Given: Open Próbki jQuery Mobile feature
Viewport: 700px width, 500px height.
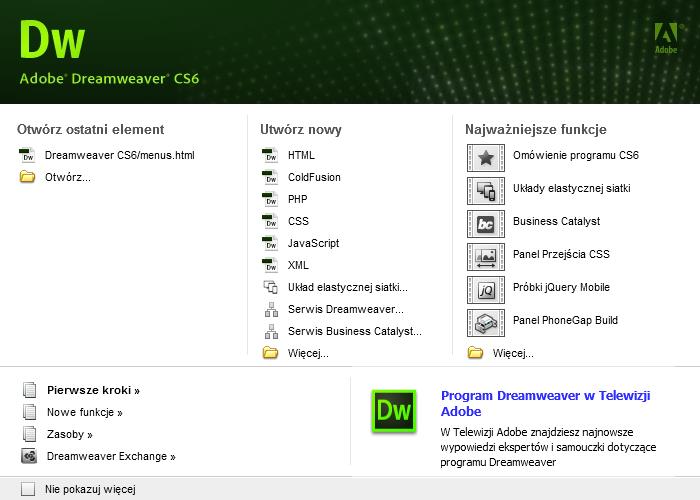Looking at the screenshot, I should click(x=561, y=288).
